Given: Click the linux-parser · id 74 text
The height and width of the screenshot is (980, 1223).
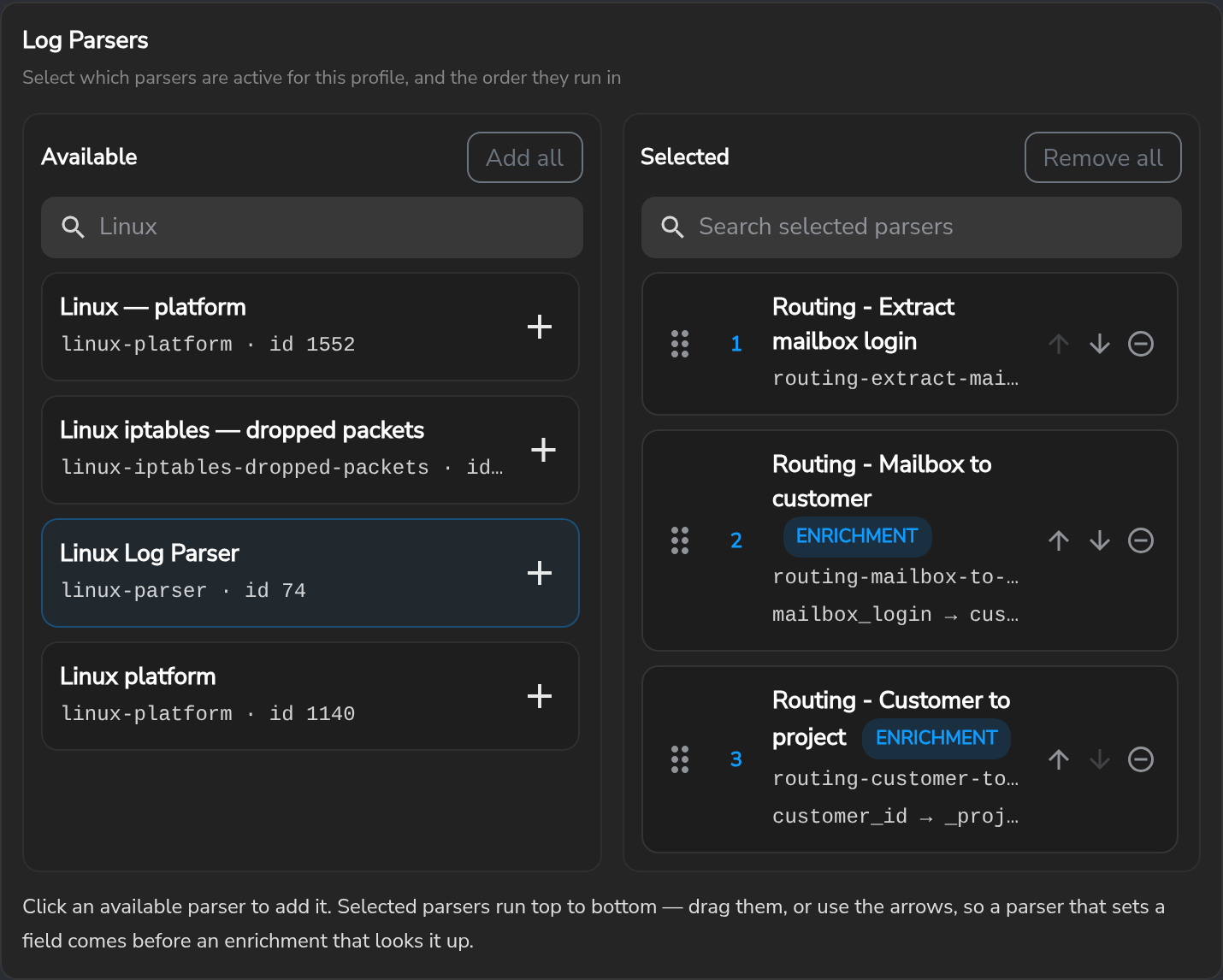Looking at the screenshot, I should coord(183,591).
